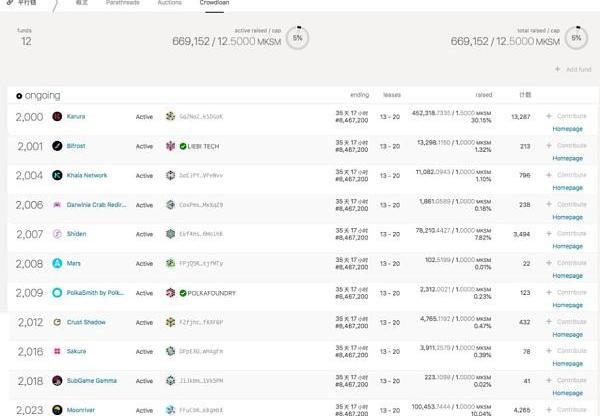Contribute to the Sakura crowdloan

[566, 351]
